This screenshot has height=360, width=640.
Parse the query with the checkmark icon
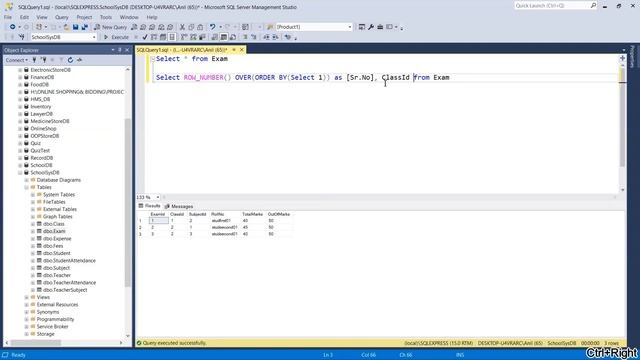click(145, 37)
